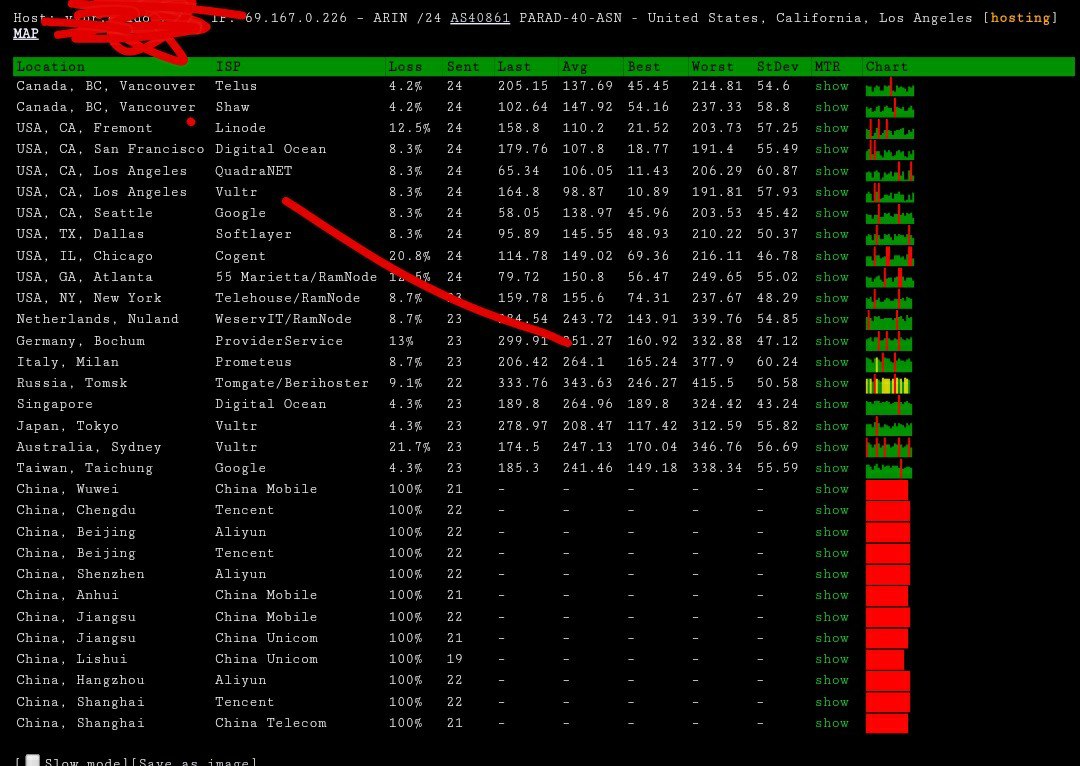Click ProviderService ISP name
Screen dimensions: 1080x766
tap(279, 341)
